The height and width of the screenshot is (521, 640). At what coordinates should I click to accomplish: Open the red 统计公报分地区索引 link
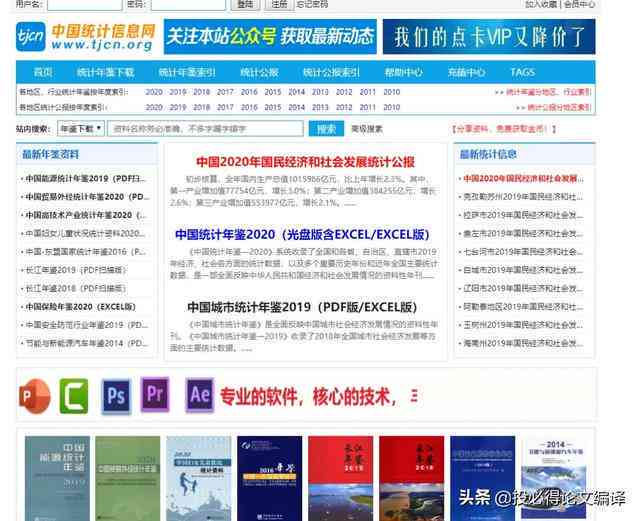tap(559, 107)
